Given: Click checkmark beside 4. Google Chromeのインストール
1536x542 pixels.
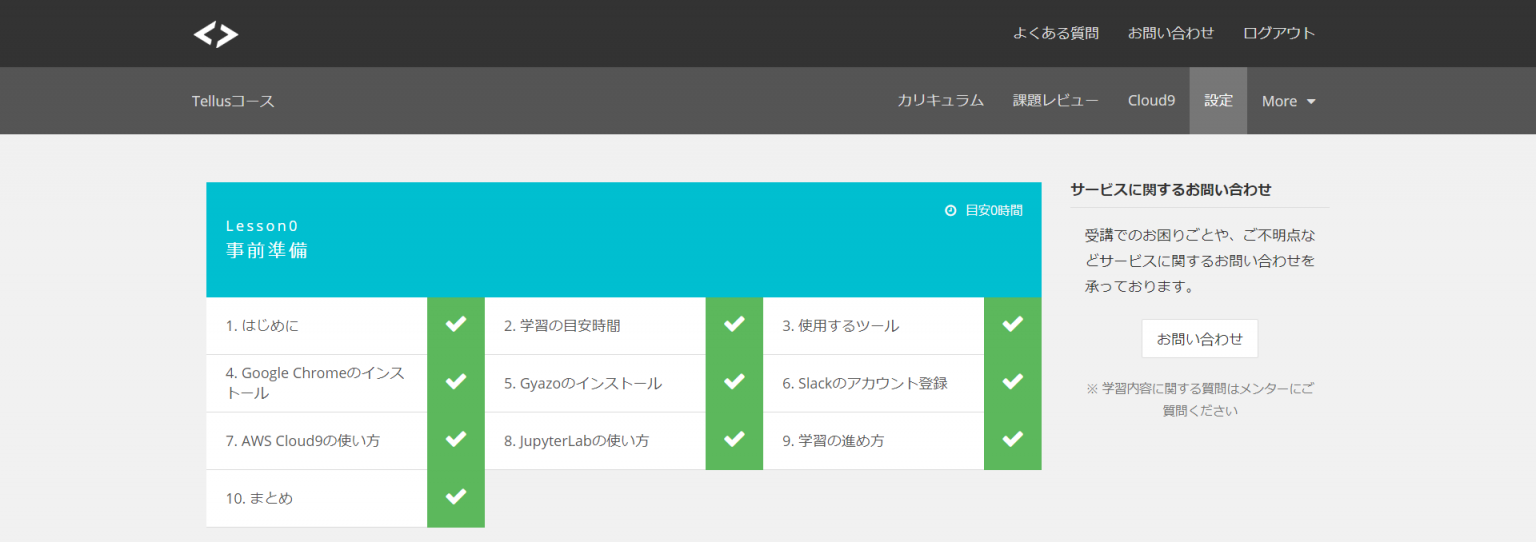Looking at the screenshot, I should point(456,383).
